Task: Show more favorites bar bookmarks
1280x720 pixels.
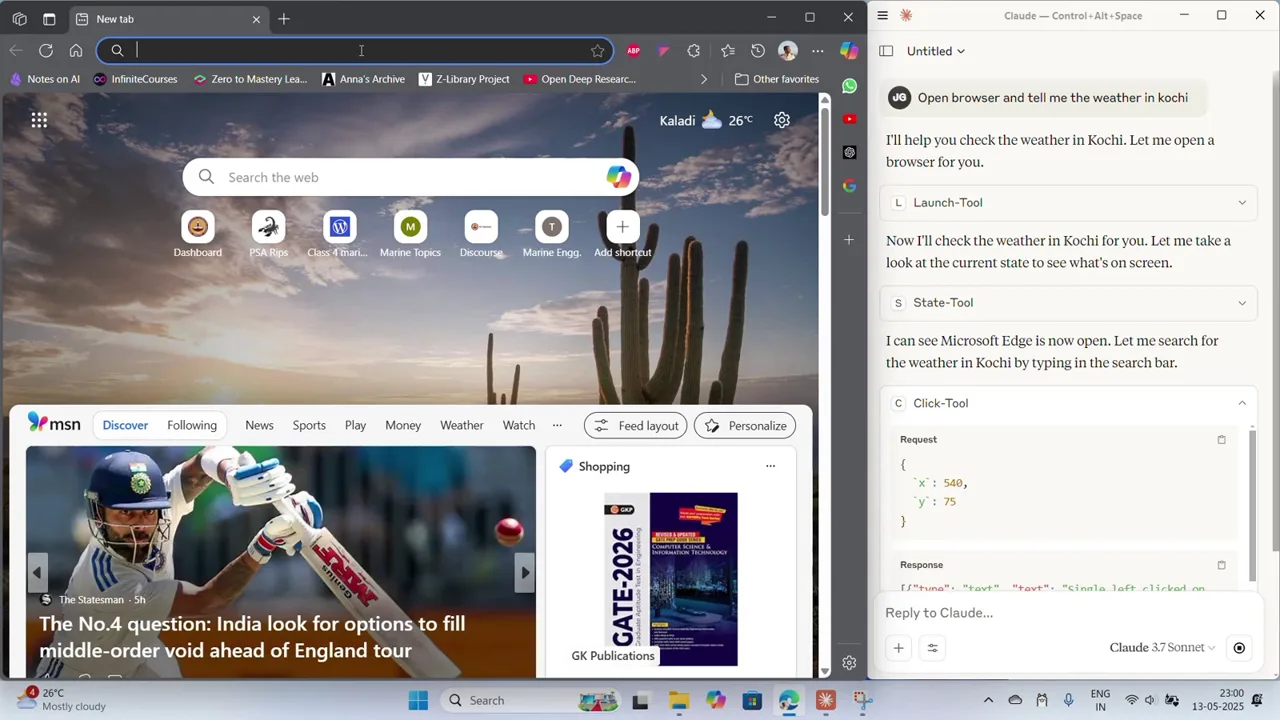Action: [x=704, y=79]
